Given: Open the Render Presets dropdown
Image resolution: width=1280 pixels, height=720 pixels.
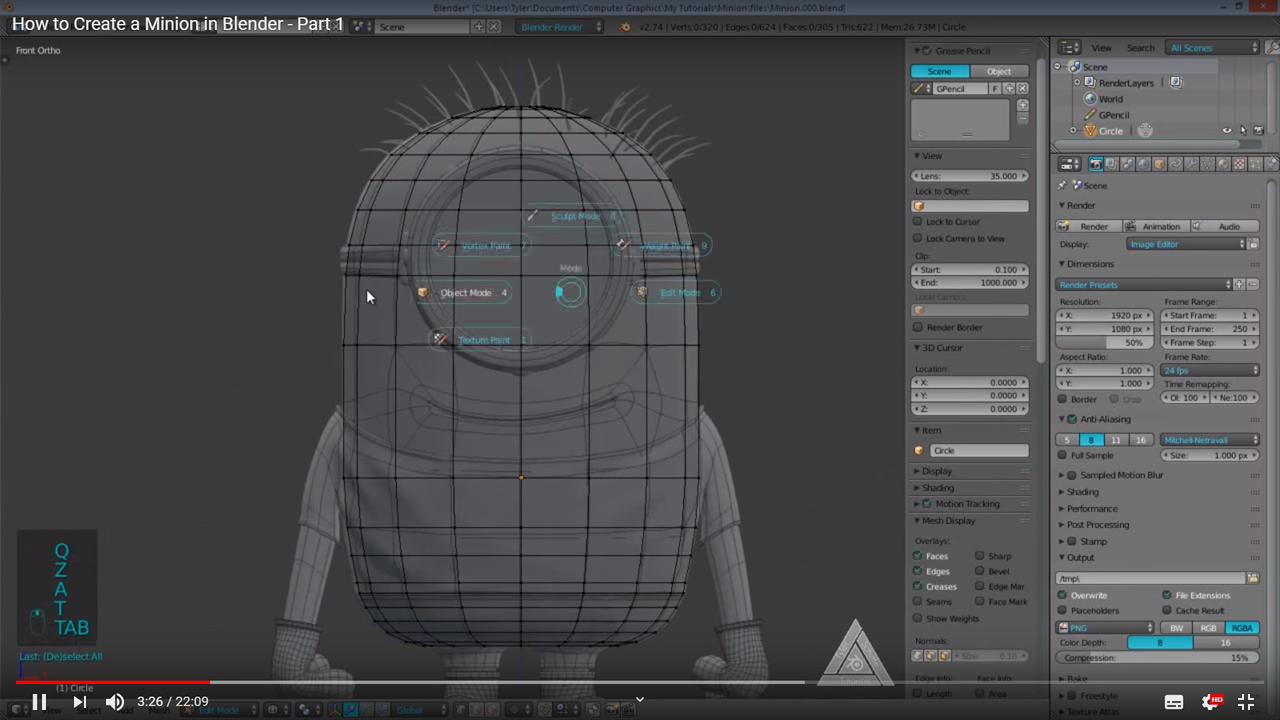Looking at the screenshot, I should pos(1144,285).
